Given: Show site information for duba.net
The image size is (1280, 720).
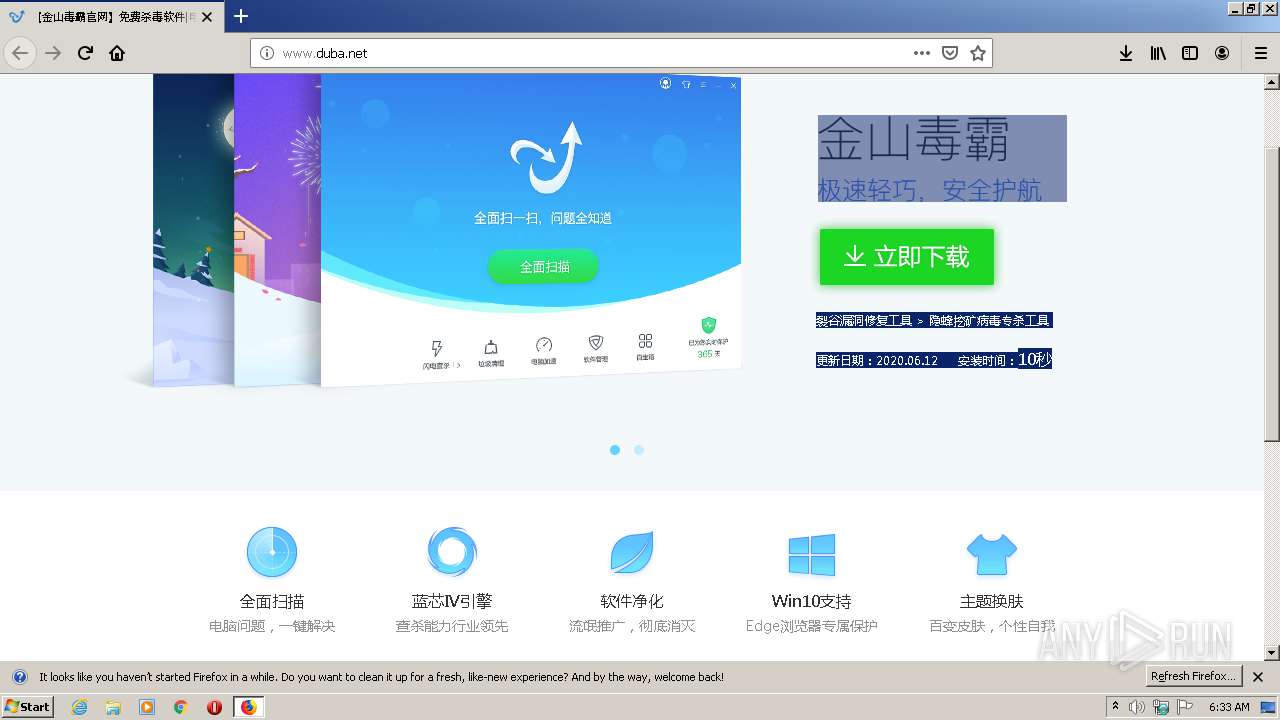Looking at the screenshot, I should pyautogui.click(x=267, y=53).
